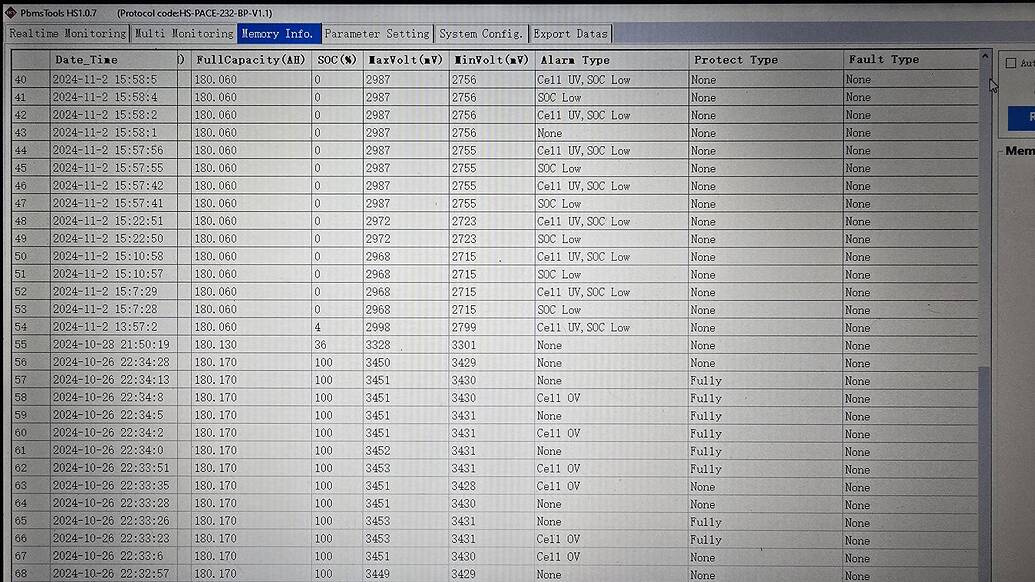The height and width of the screenshot is (582, 1035).
Task: Click the PbmsTools icon in the title bar
Action: point(10,12)
